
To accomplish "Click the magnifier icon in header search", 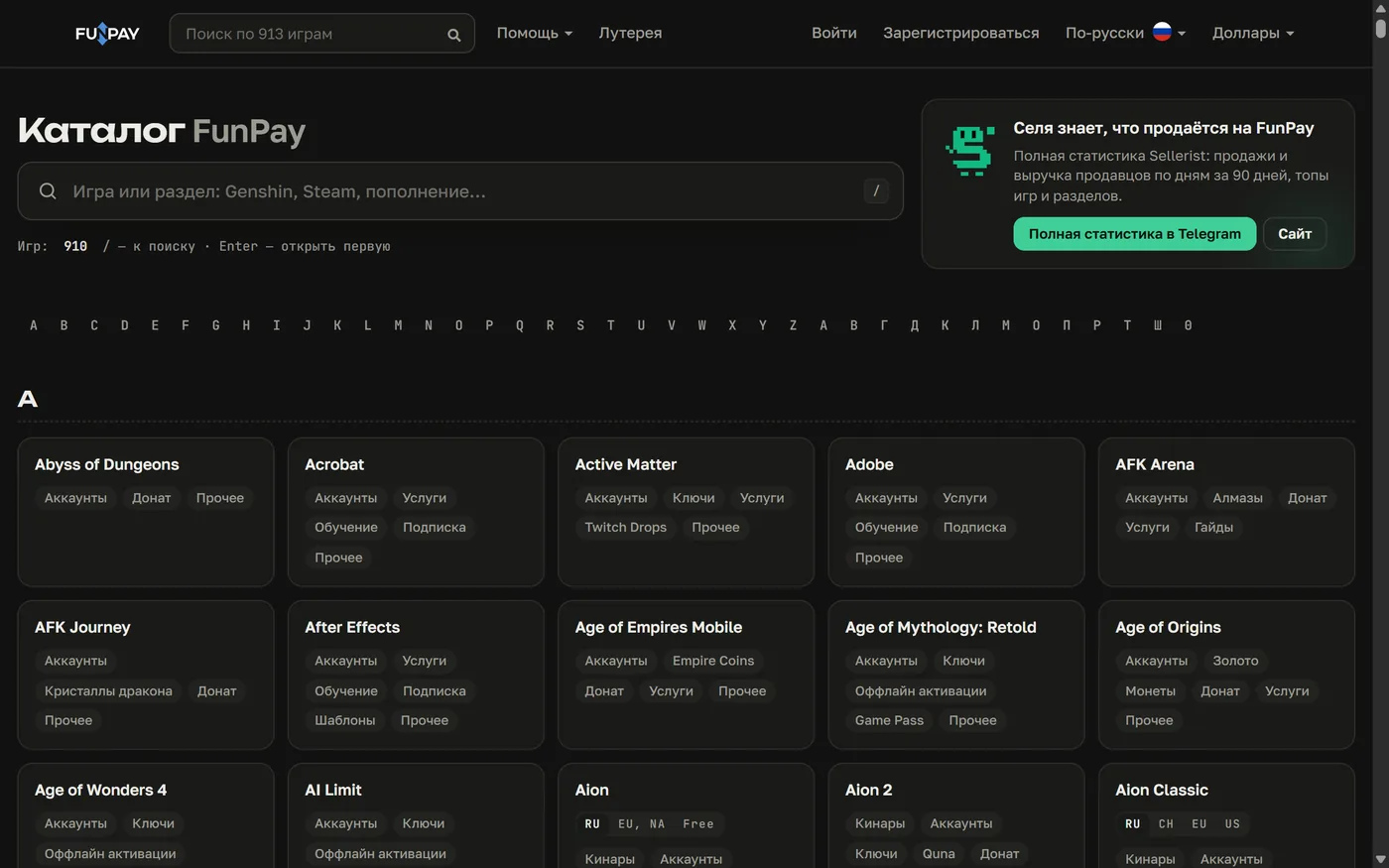I will [453, 35].
